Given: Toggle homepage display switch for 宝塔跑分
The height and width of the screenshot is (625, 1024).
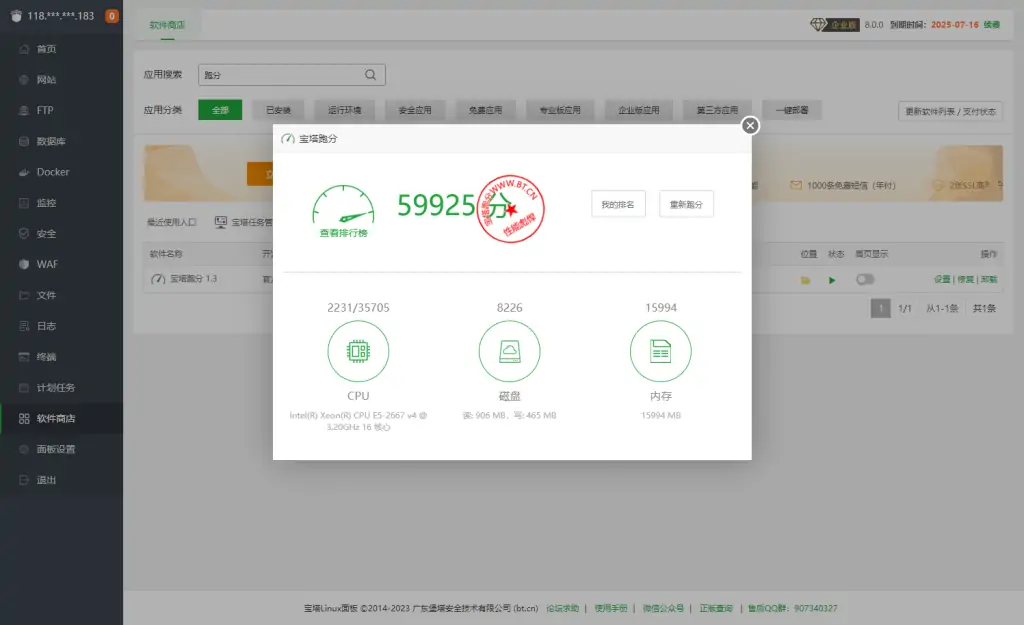Looking at the screenshot, I should tap(865, 280).
